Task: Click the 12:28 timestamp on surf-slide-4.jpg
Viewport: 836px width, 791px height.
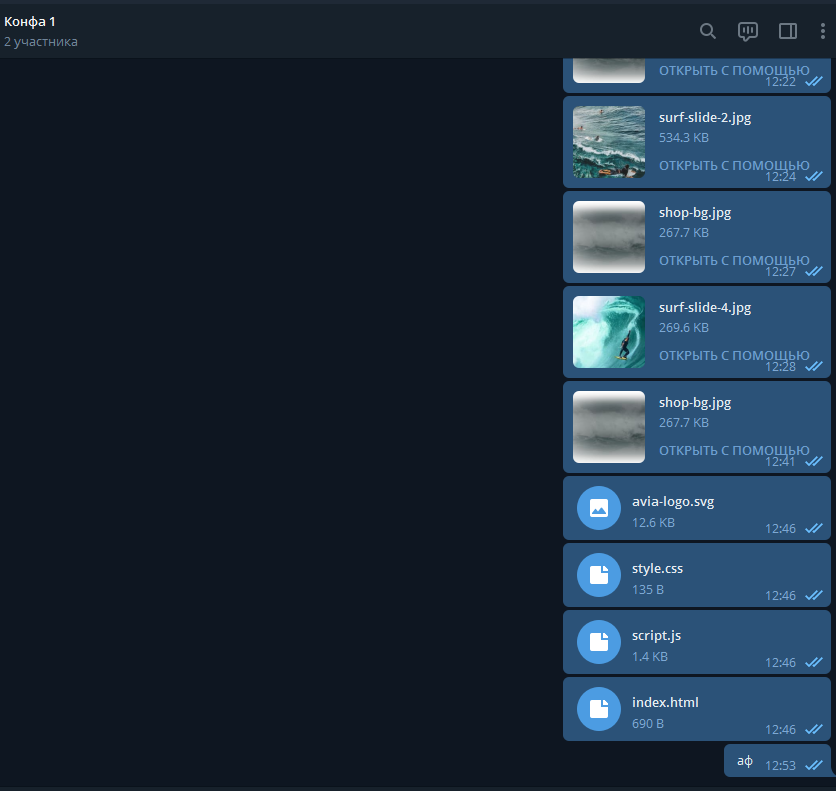Action: (x=780, y=367)
